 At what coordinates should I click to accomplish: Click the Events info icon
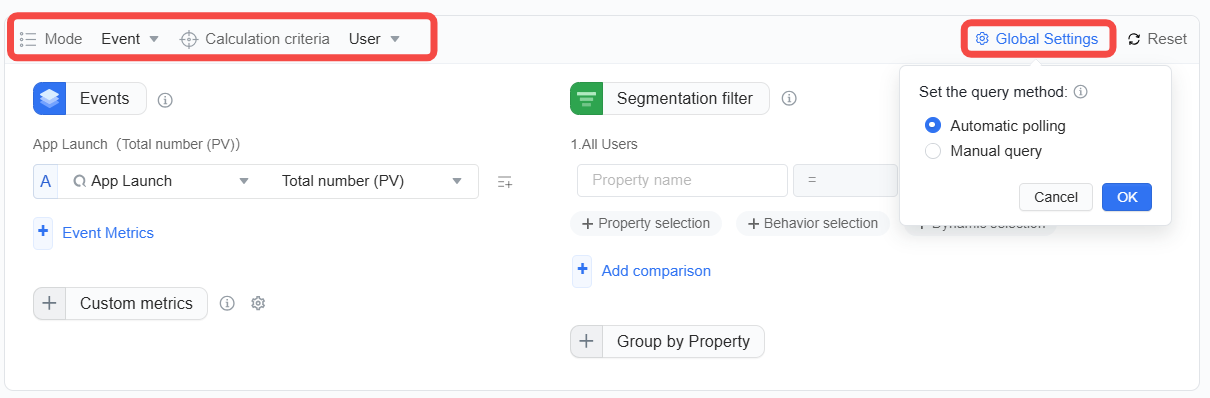pyautogui.click(x=166, y=100)
